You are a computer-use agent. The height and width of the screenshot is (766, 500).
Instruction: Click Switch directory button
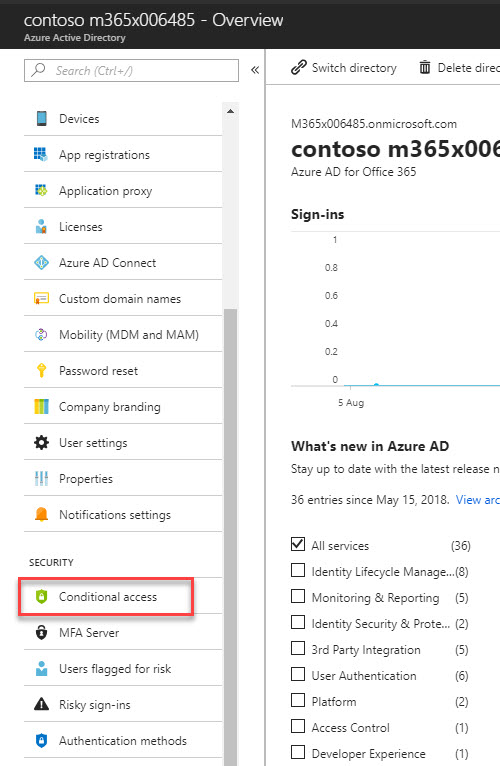point(344,67)
